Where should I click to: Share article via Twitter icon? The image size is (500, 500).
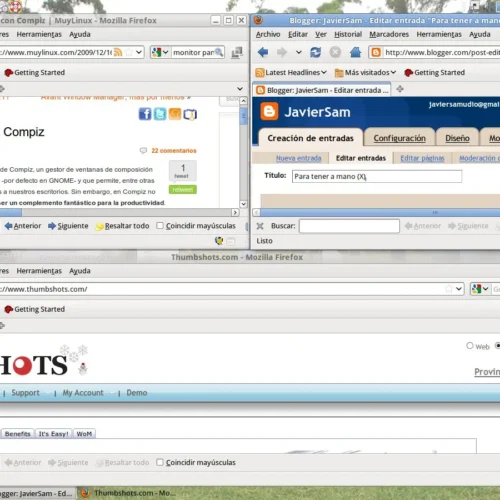point(160,114)
